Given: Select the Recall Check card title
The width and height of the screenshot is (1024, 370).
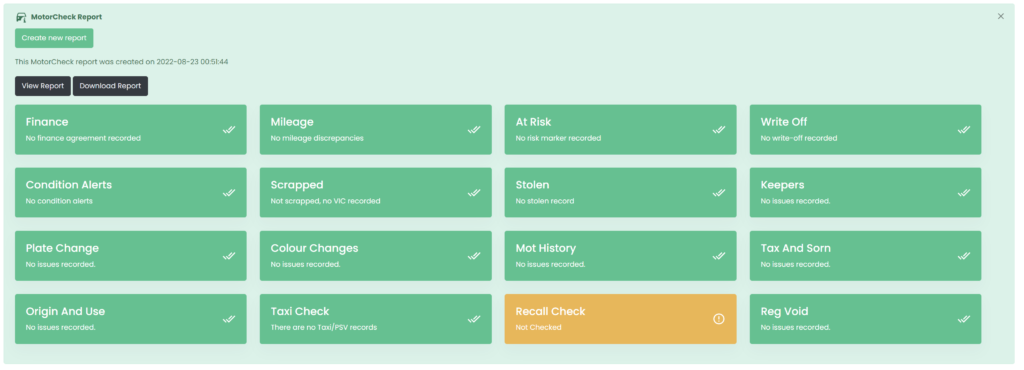Looking at the screenshot, I should click(x=551, y=311).
